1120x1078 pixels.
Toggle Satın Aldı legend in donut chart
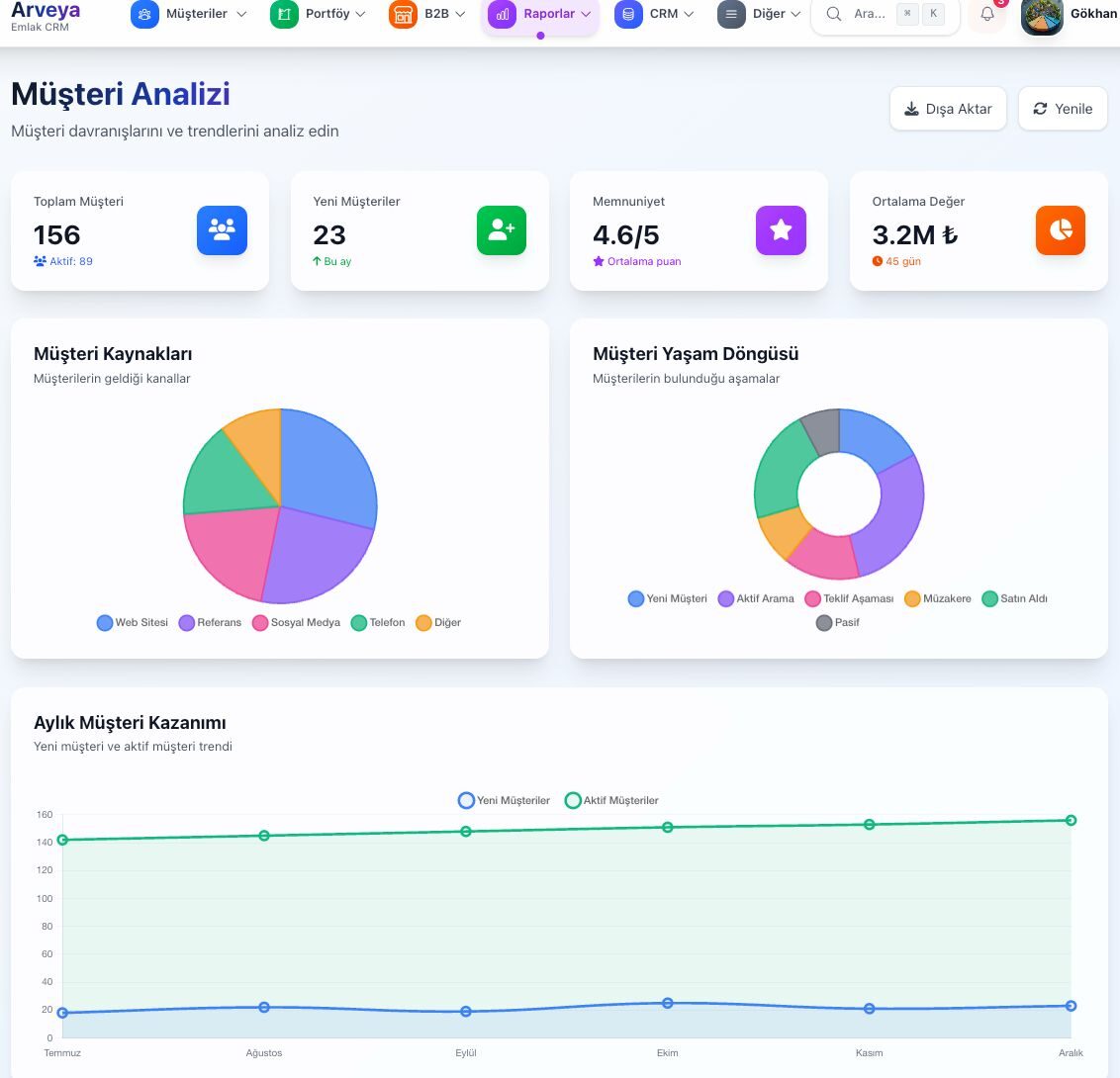(1014, 598)
